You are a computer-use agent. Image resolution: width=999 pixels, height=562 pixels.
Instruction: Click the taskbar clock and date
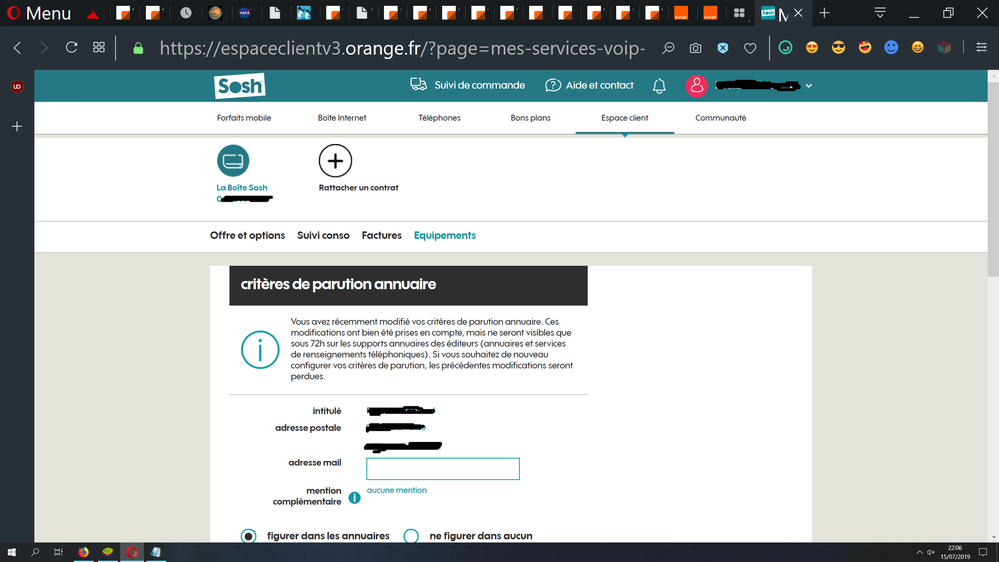pos(955,552)
